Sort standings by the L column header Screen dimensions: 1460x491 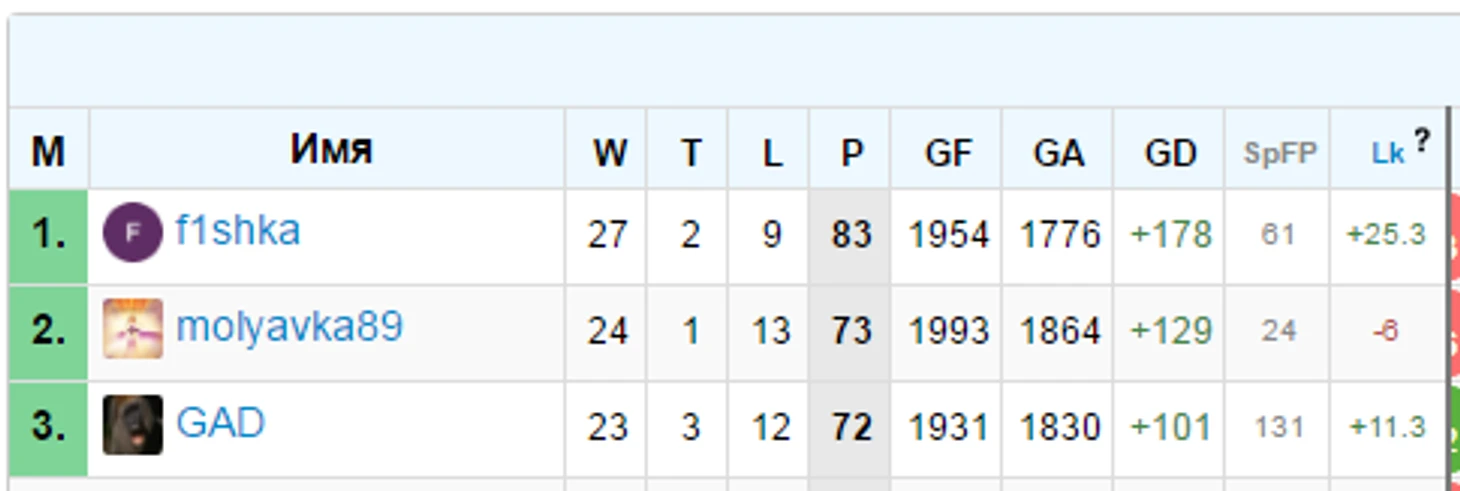pos(771,153)
